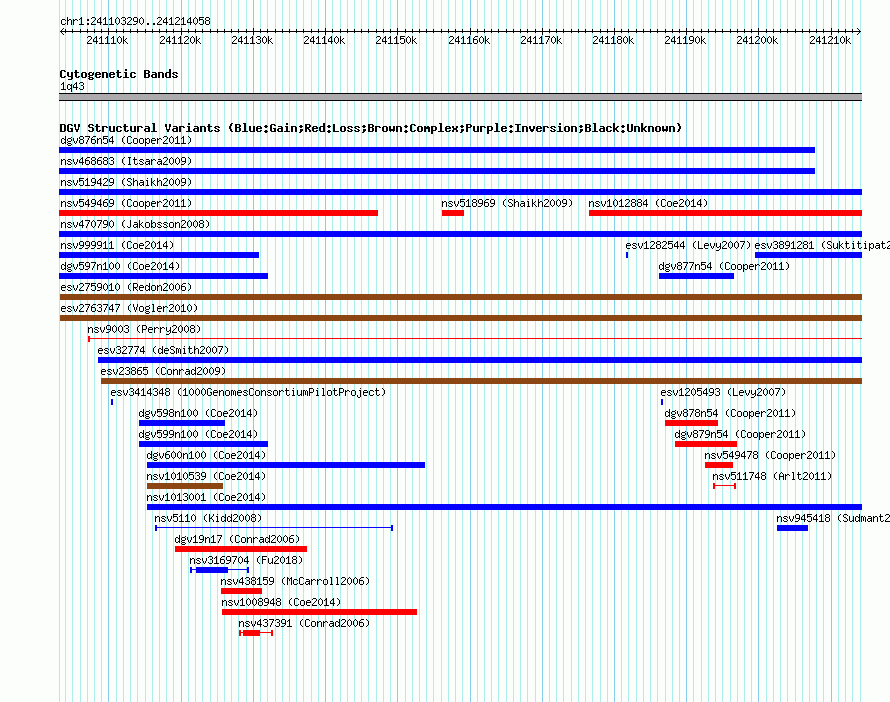
Task: Select the esv1205493 (Levy2007) label
Action: pos(723,392)
